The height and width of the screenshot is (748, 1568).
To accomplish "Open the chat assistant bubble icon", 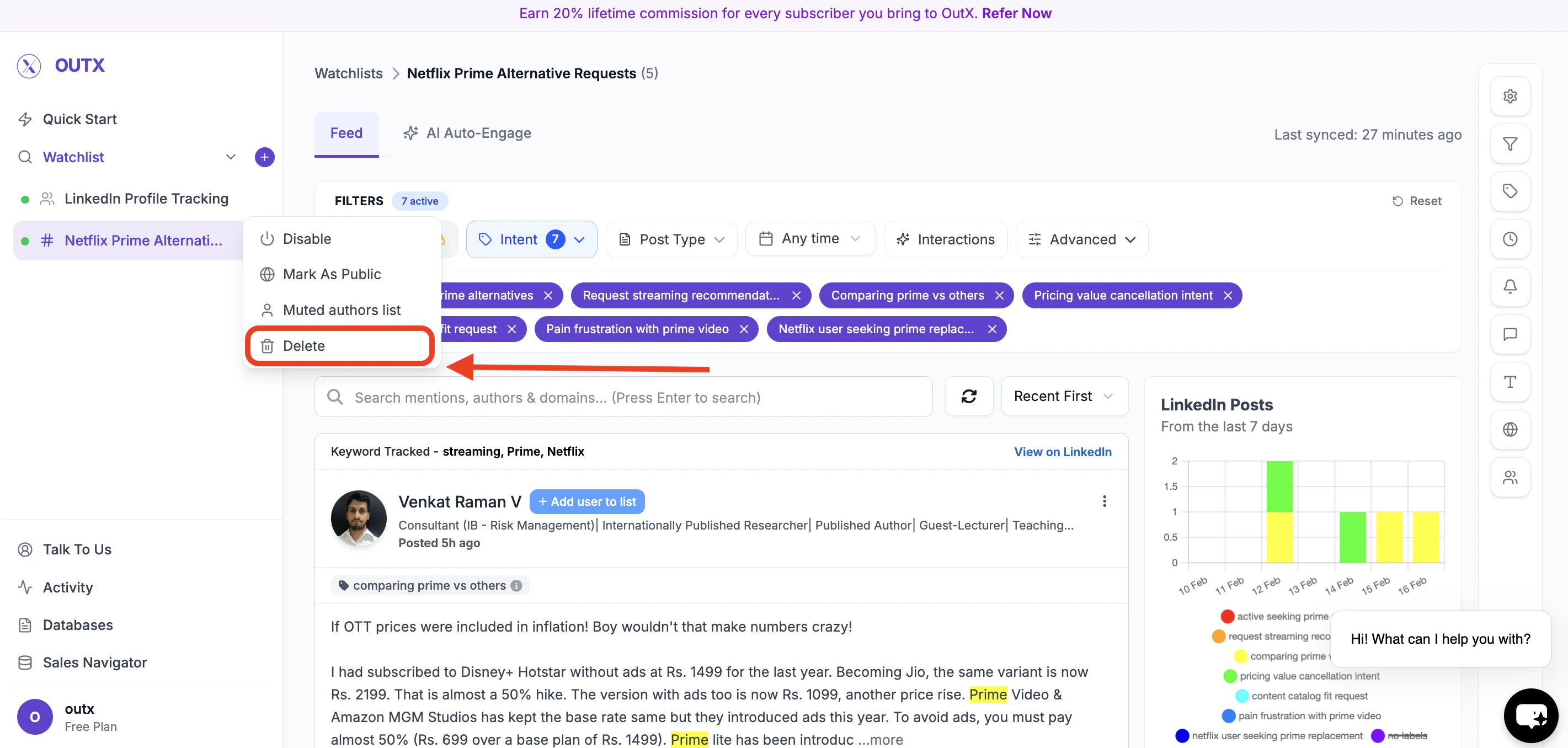I will coord(1530,715).
